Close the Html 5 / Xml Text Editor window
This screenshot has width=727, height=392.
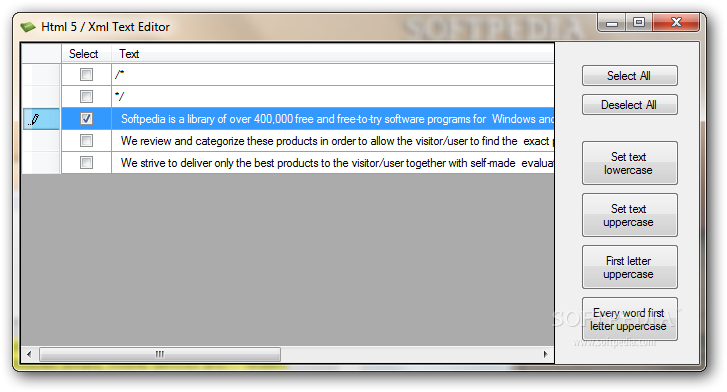[676, 22]
